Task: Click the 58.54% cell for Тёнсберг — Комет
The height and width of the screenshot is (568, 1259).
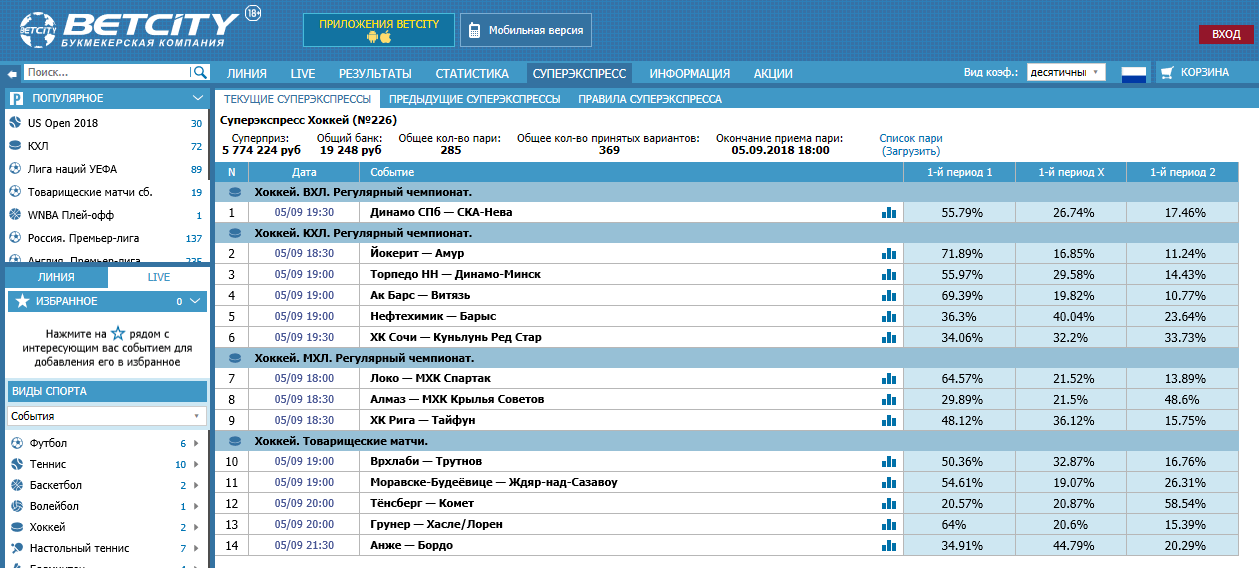Action: point(1185,504)
